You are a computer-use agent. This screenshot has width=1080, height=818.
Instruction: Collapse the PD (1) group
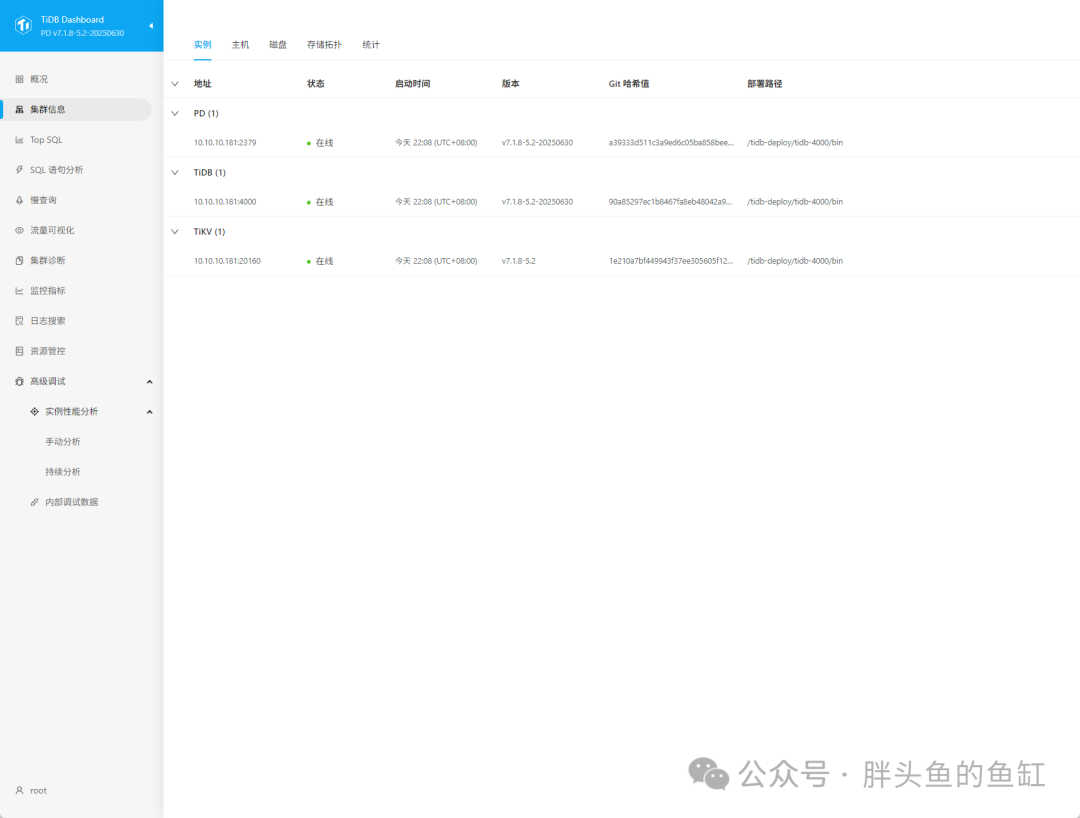tap(175, 114)
